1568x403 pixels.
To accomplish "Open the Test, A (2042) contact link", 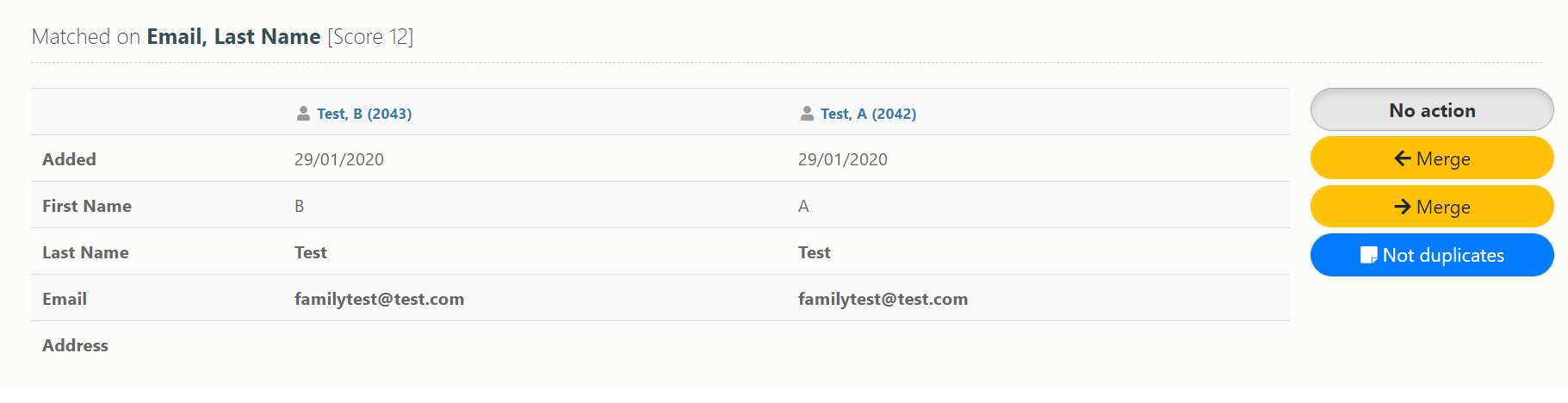I will (x=868, y=114).
